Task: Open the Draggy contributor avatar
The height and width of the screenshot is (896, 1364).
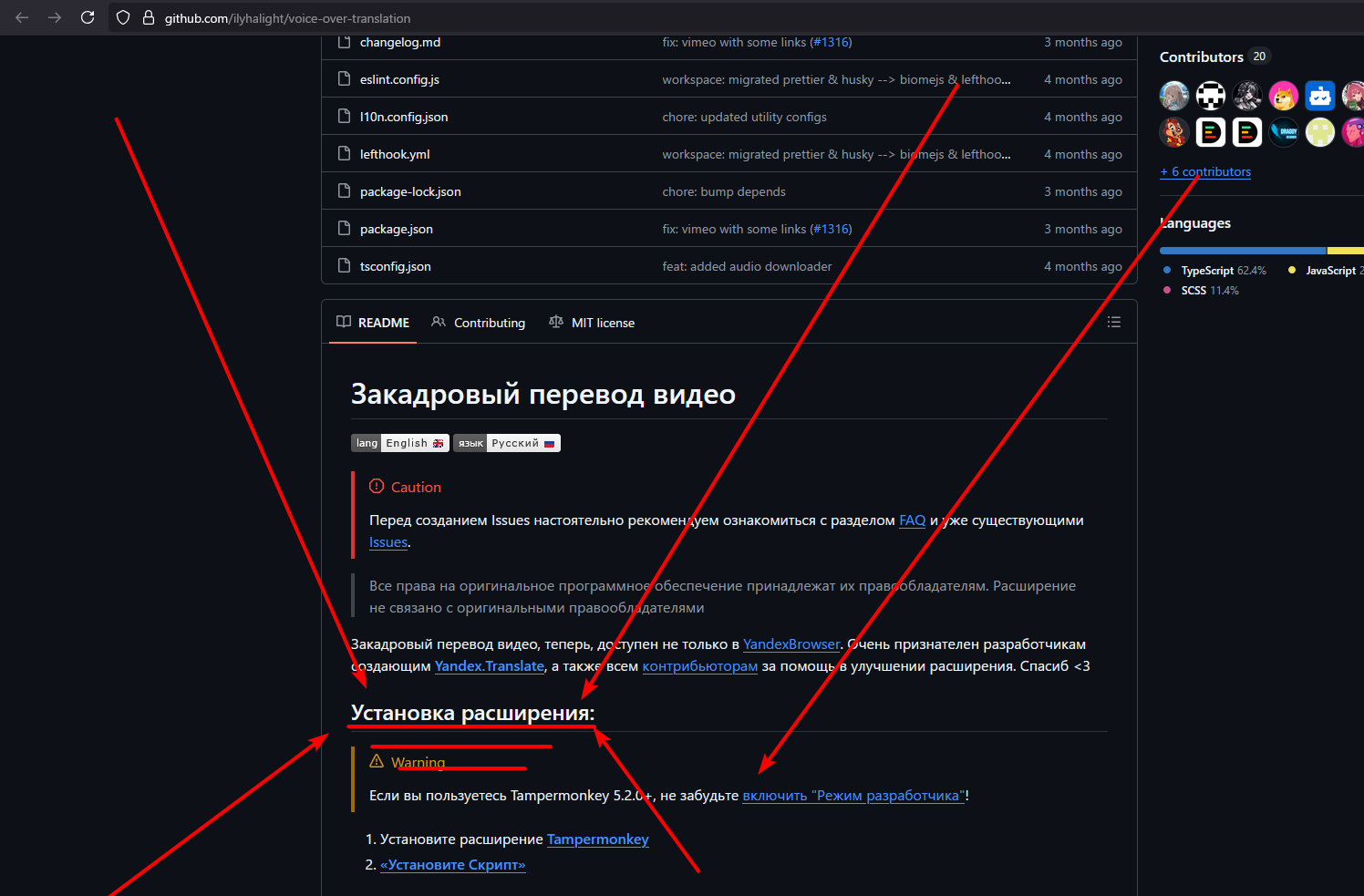Action: [1284, 132]
